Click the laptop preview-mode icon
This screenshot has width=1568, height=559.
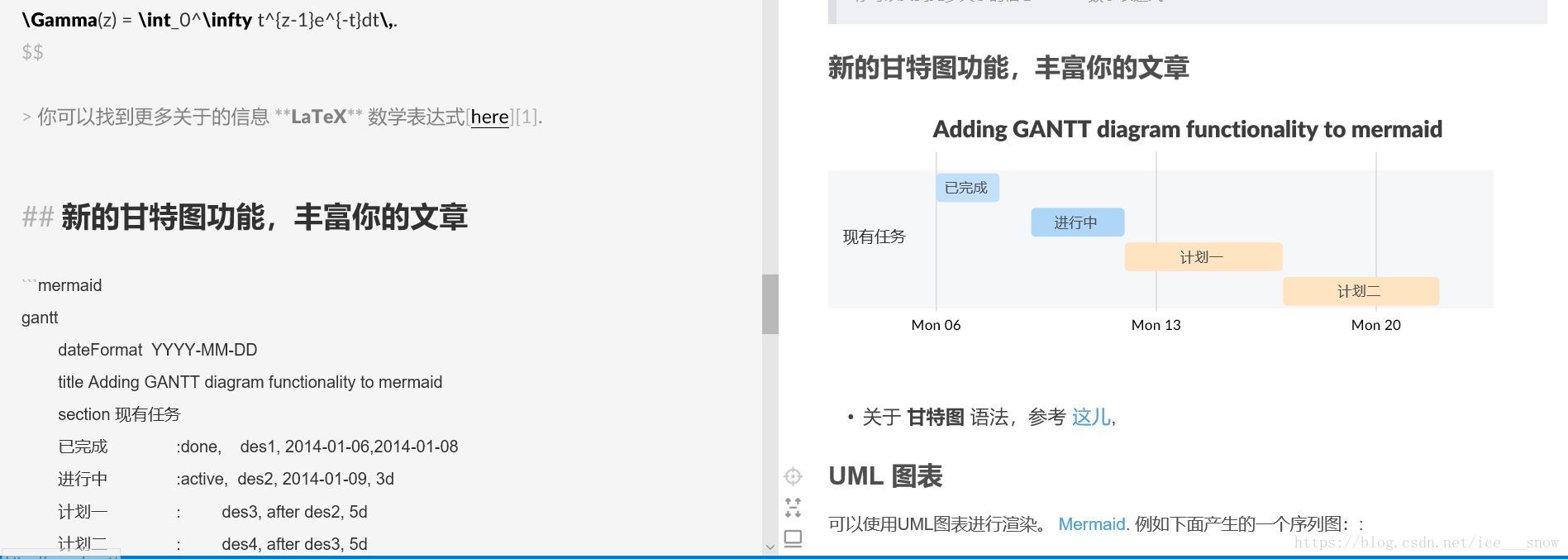[793, 538]
